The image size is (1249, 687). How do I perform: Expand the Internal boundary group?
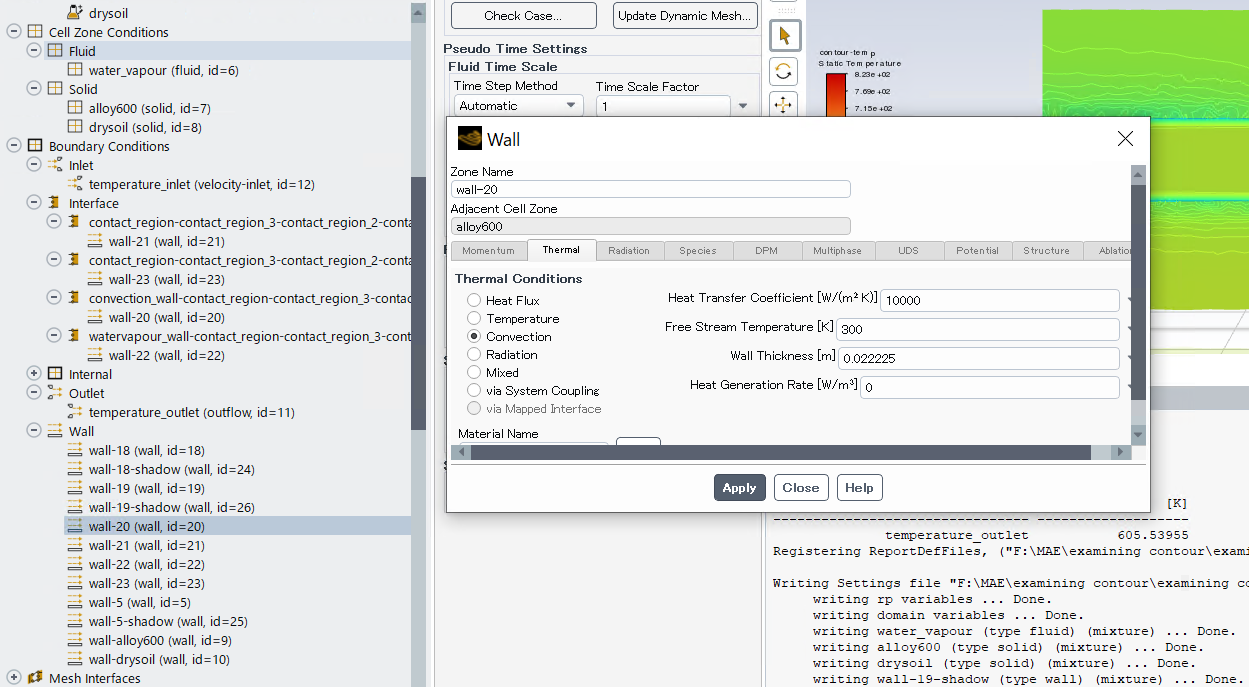[x=34, y=374]
